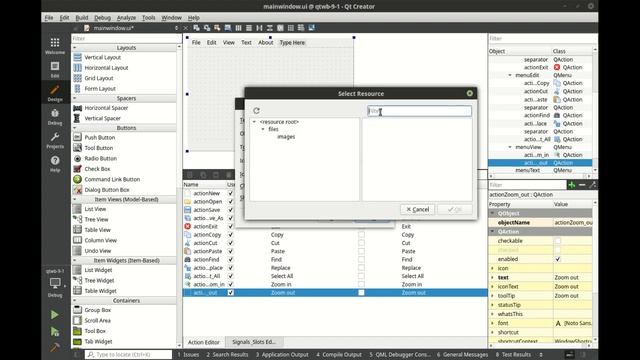640x360 pixels.
Task: Open the Welcome mode in the sidebar
Action: click(x=55, y=46)
